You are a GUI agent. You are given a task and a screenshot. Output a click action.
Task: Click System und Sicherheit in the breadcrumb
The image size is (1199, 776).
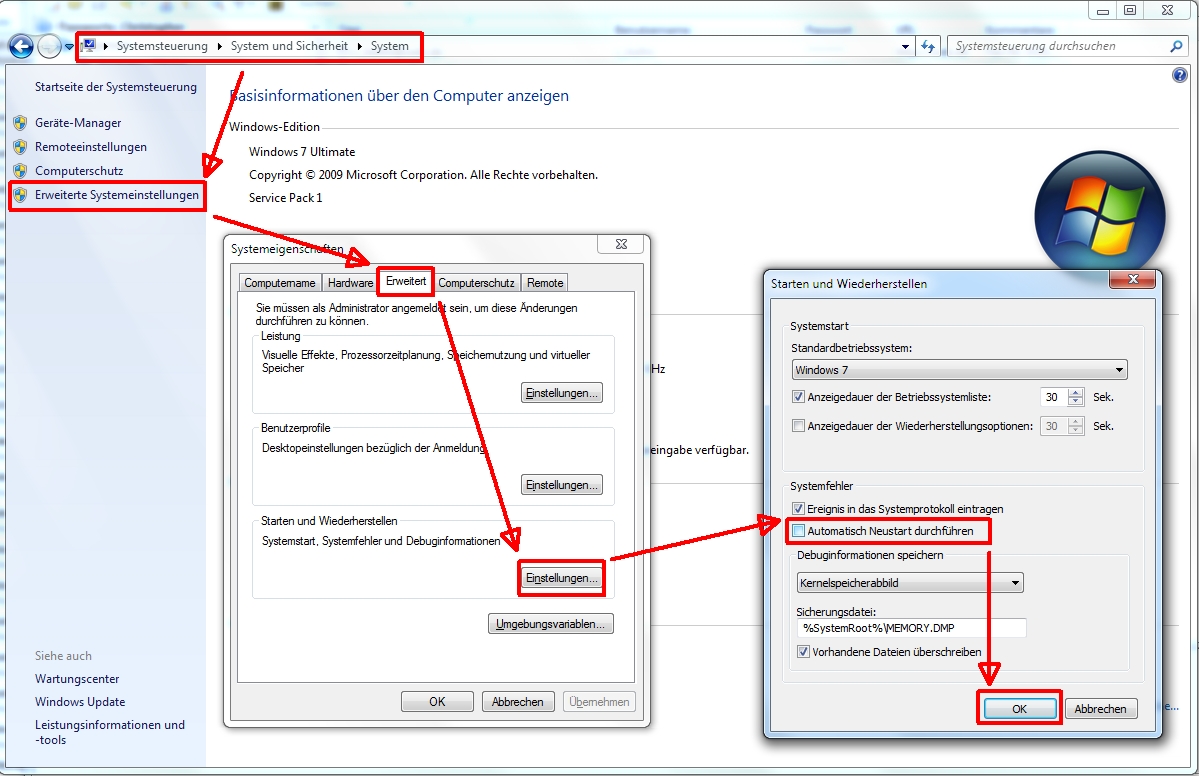coord(289,46)
